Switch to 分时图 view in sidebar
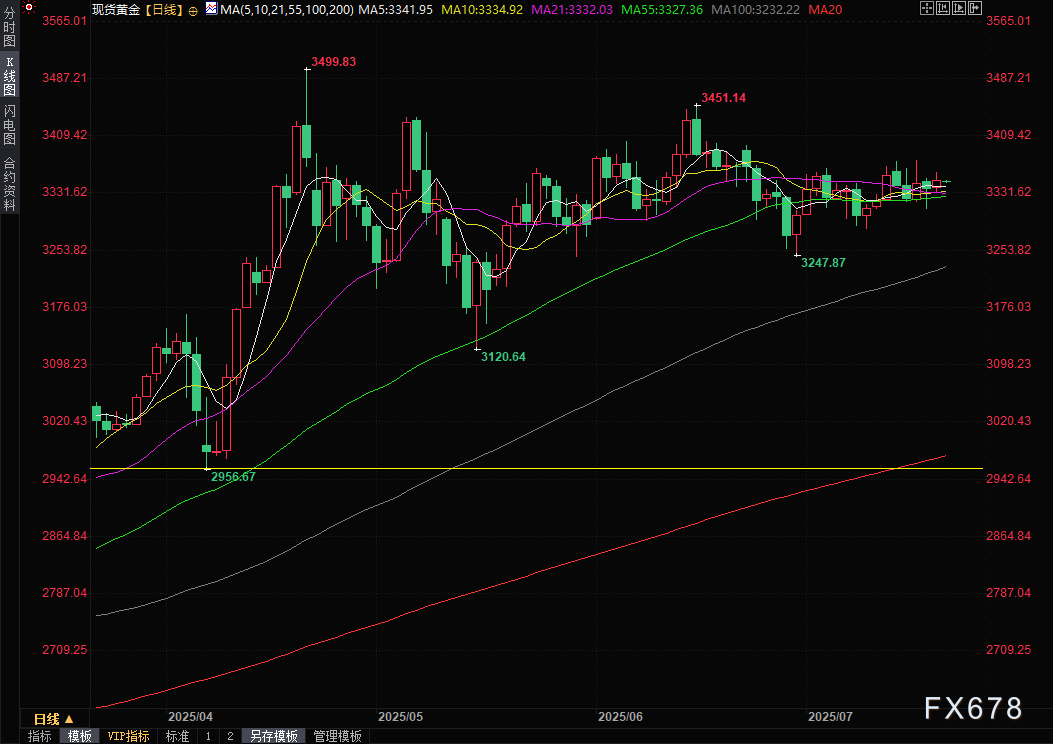1053x744 pixels. pyautogui.click(x=9, y=27)
